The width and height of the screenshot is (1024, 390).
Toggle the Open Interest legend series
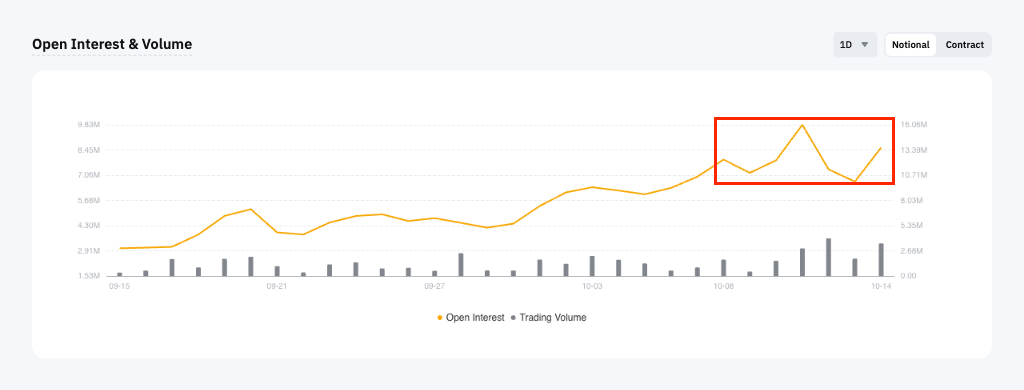coord(470,317)
